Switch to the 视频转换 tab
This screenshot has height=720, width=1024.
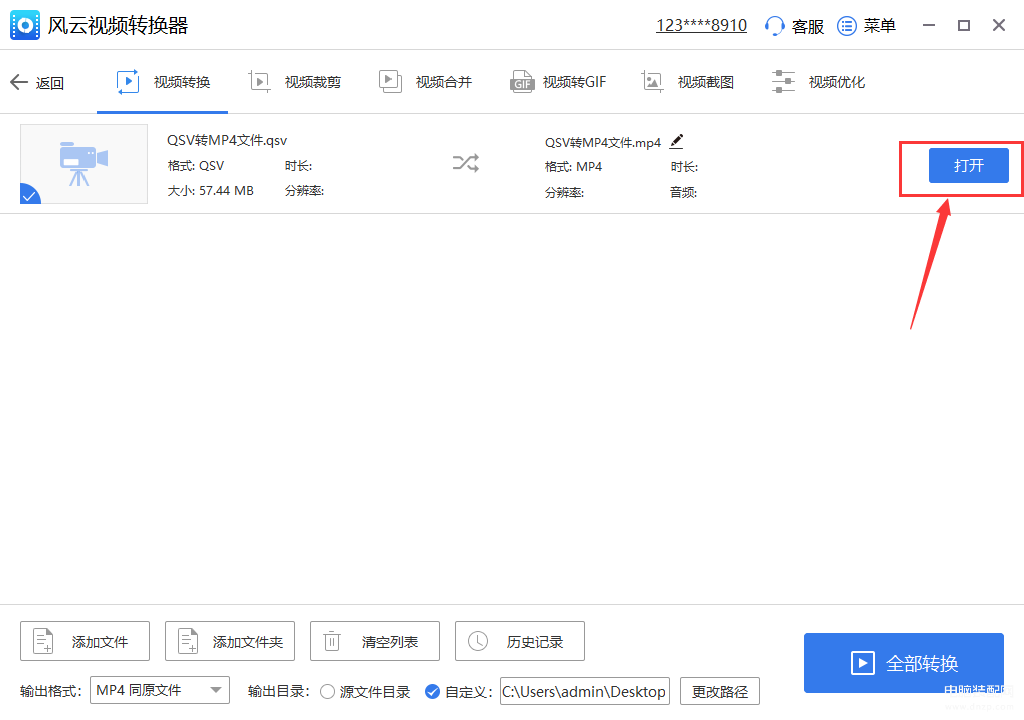click(163, 82)
